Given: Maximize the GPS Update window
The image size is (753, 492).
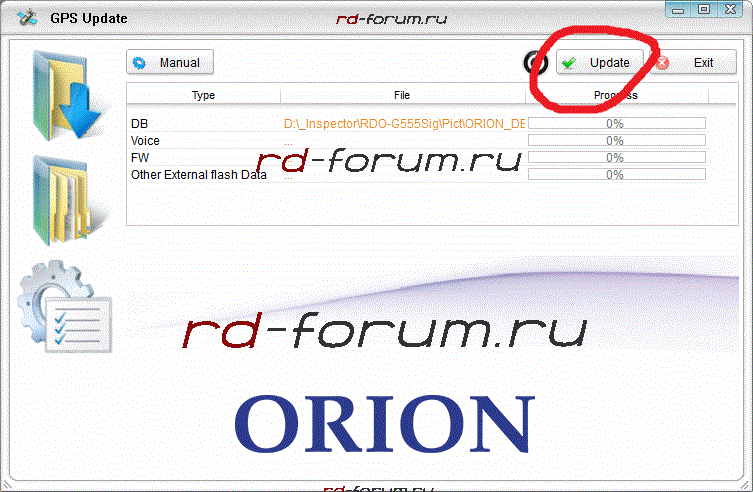Looking at the screenshot, I should (x=703, y=10).
